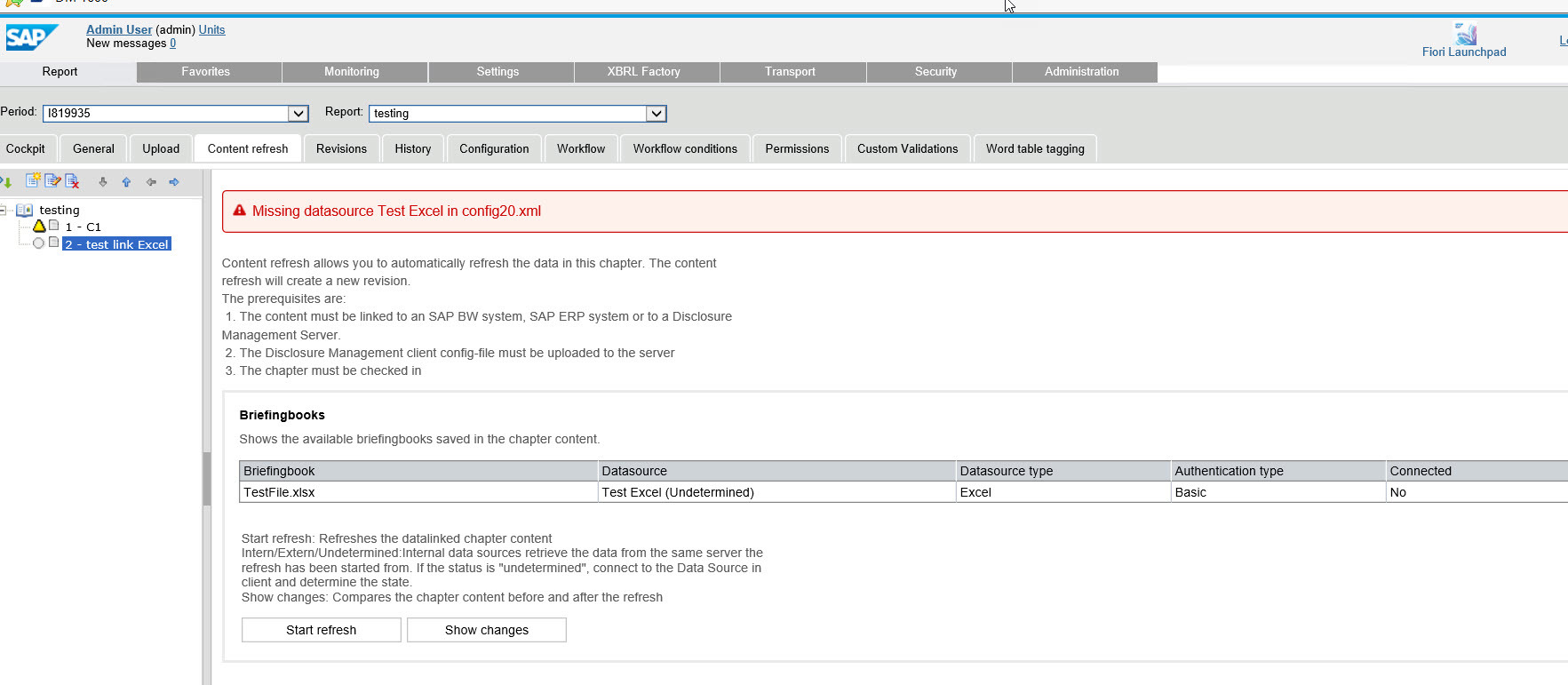Move chapter up with blue arrow
The height and width of the screenshot is (685, 1568).
coord(126,182)
